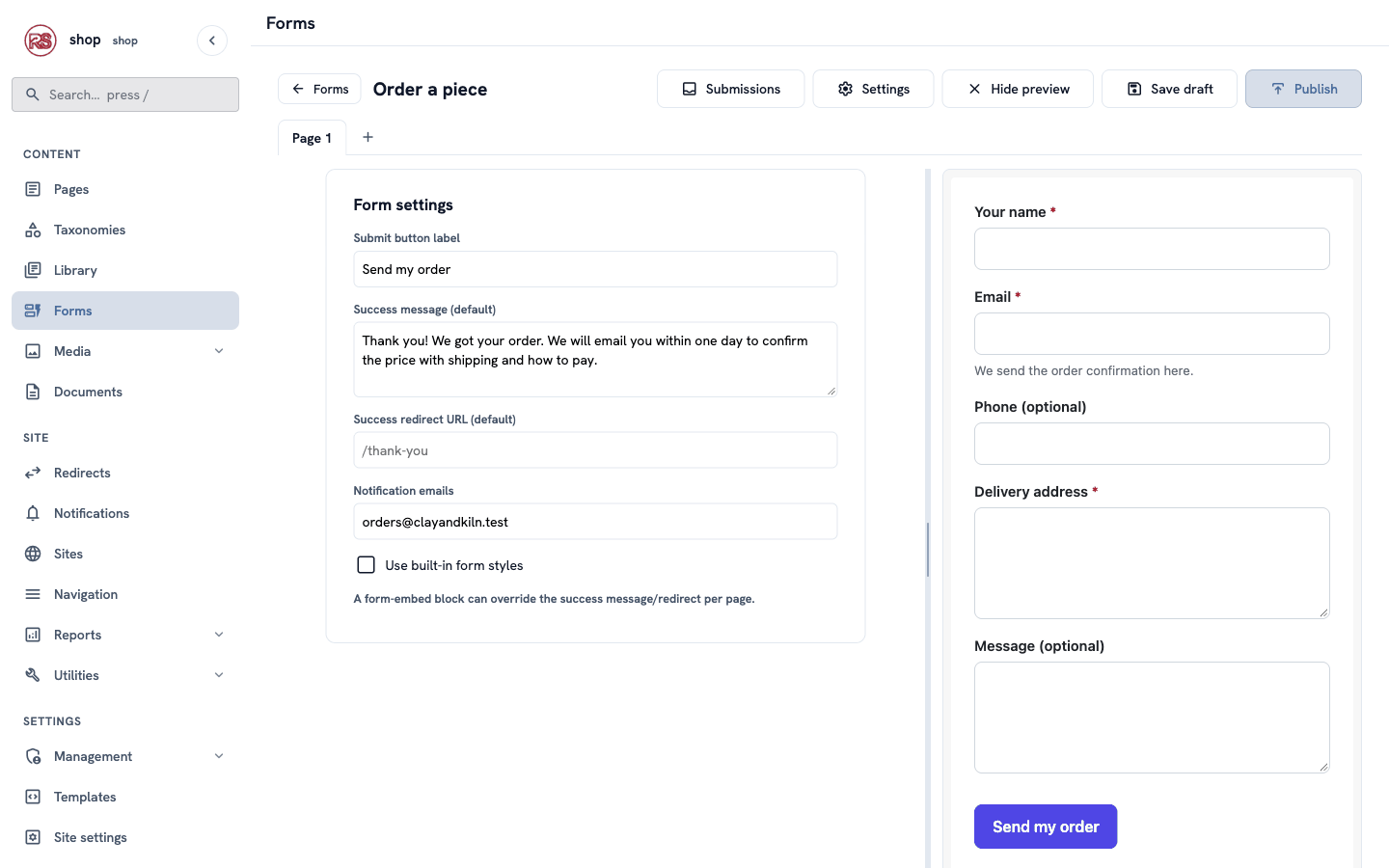Screen dimensions: 1389x868
Task: Click the Templates code icon
Action: (33, 797)
